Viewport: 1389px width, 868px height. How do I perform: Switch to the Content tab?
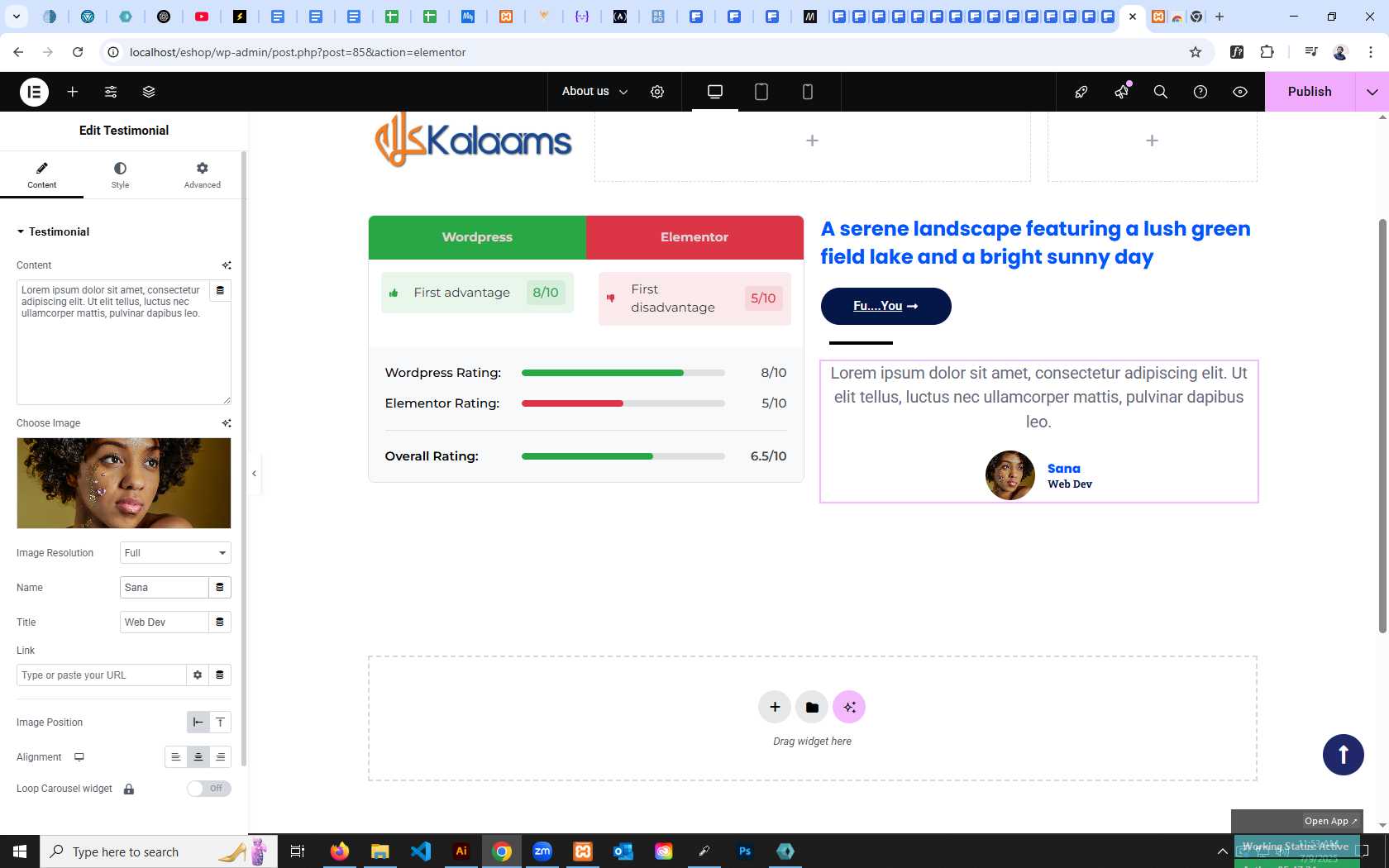click(41, 175)
